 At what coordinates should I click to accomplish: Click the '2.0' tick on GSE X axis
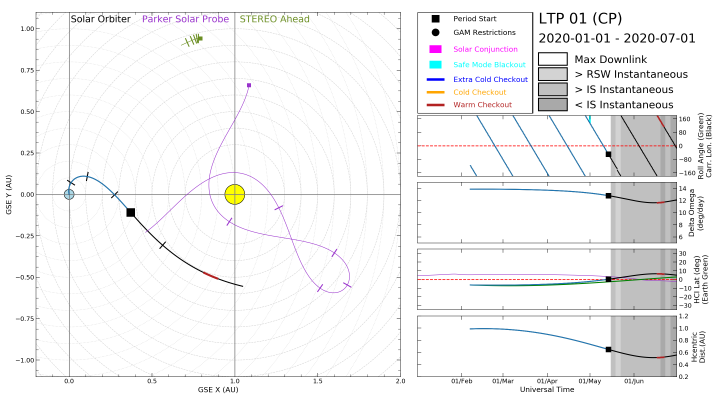click(400, 381)
